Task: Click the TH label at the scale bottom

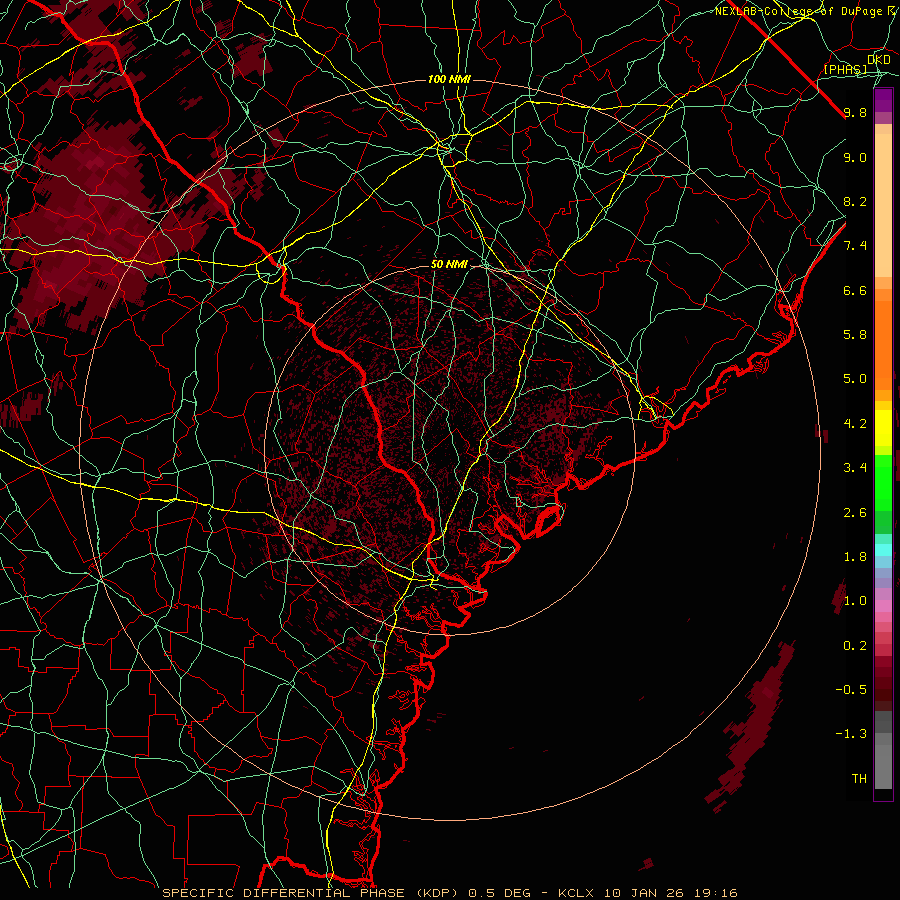Action: point(859,779)
